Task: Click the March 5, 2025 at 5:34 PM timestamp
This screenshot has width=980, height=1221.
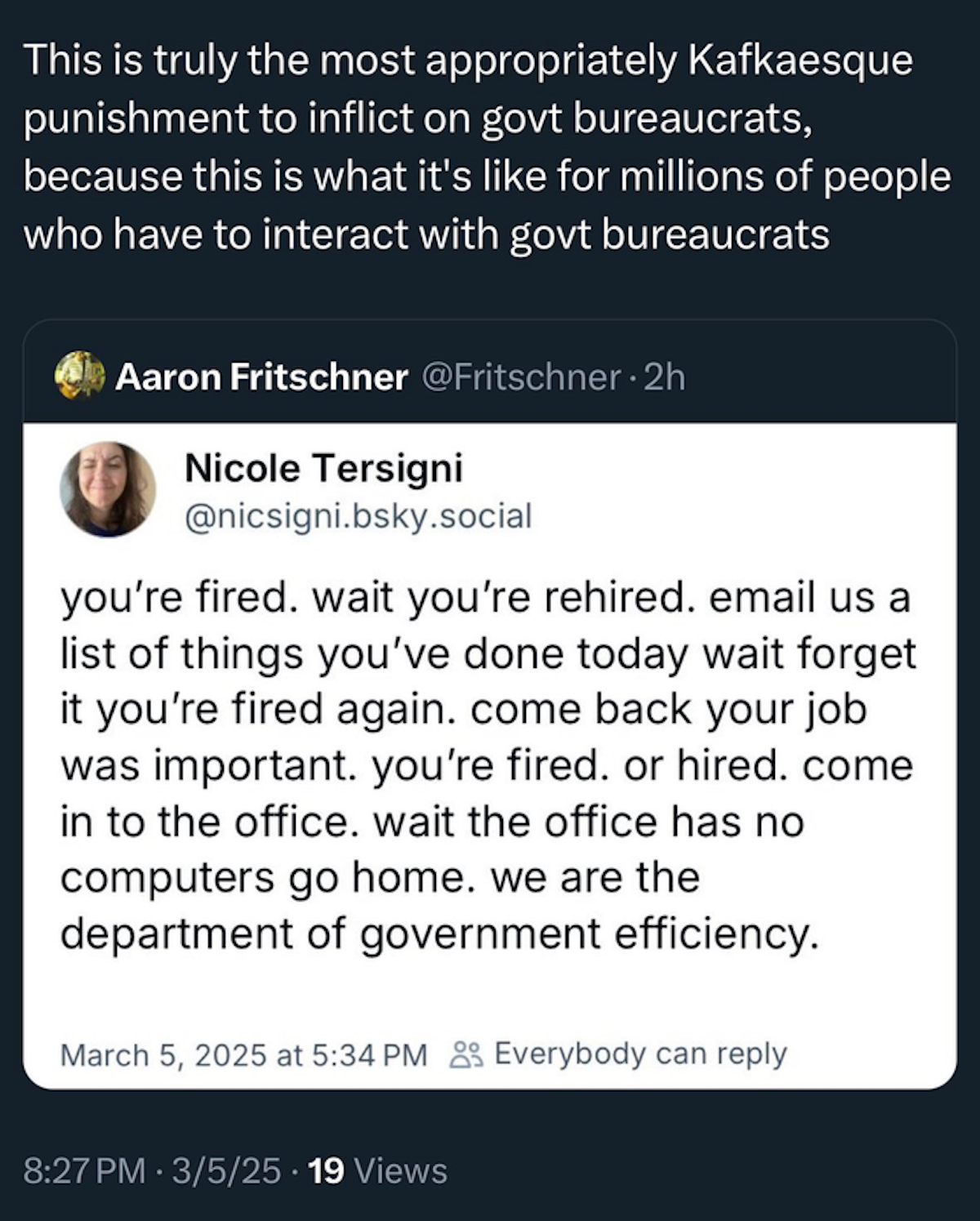Action: click(243, 1055)
